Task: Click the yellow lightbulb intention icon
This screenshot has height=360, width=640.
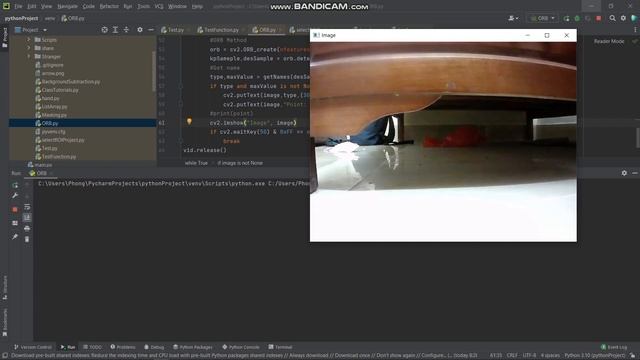Action: (189, 121)
